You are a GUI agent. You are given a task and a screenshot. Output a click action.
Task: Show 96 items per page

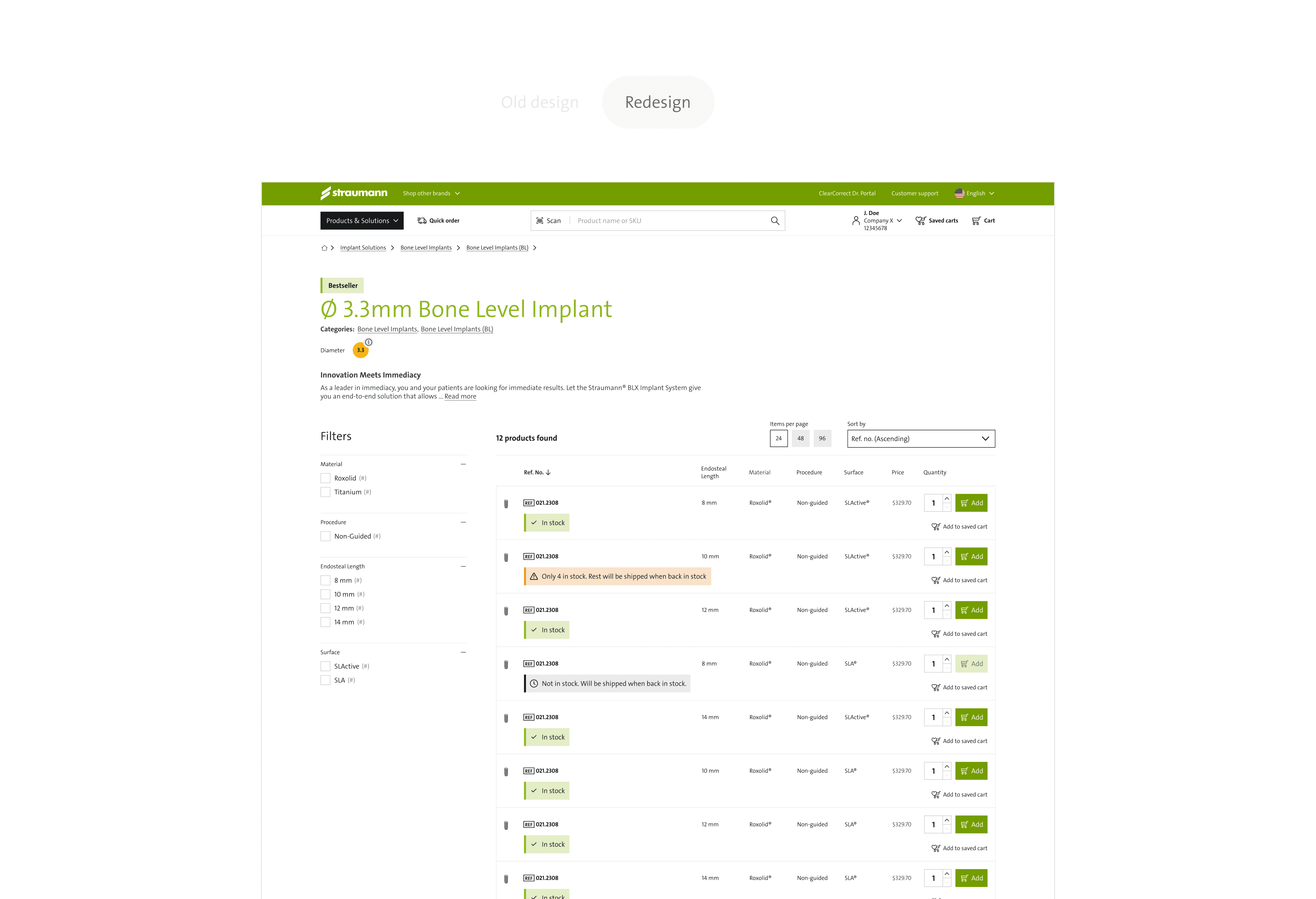(822, 439)
